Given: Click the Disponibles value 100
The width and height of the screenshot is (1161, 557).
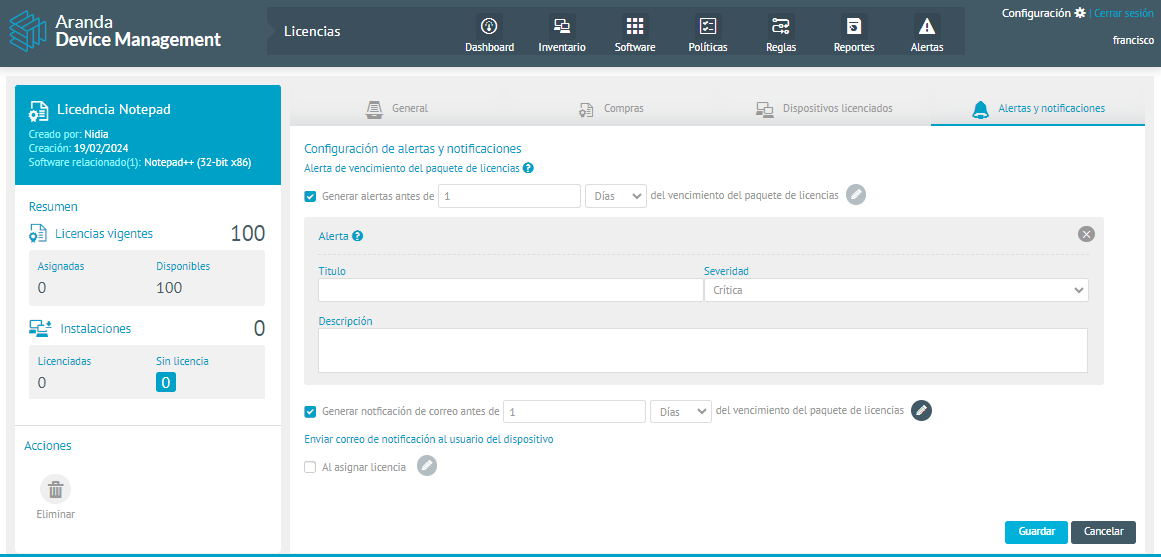Looking at the screenshot, I should pyautogui.click(x=170, y=288).
